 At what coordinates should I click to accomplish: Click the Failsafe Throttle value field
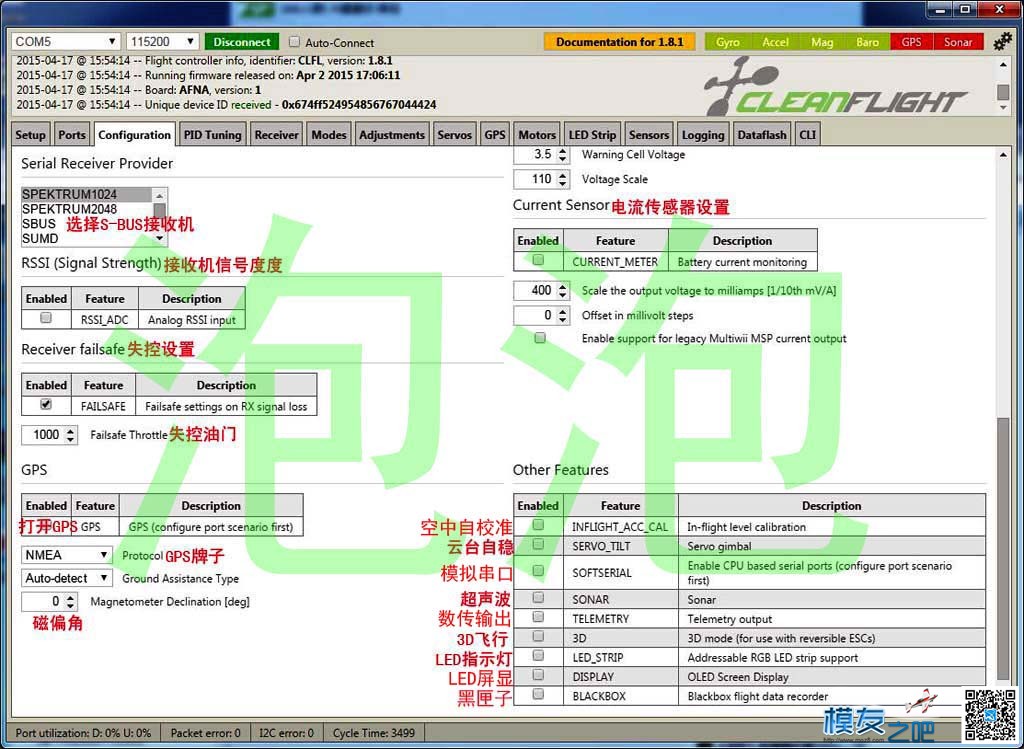coord(50,435)
